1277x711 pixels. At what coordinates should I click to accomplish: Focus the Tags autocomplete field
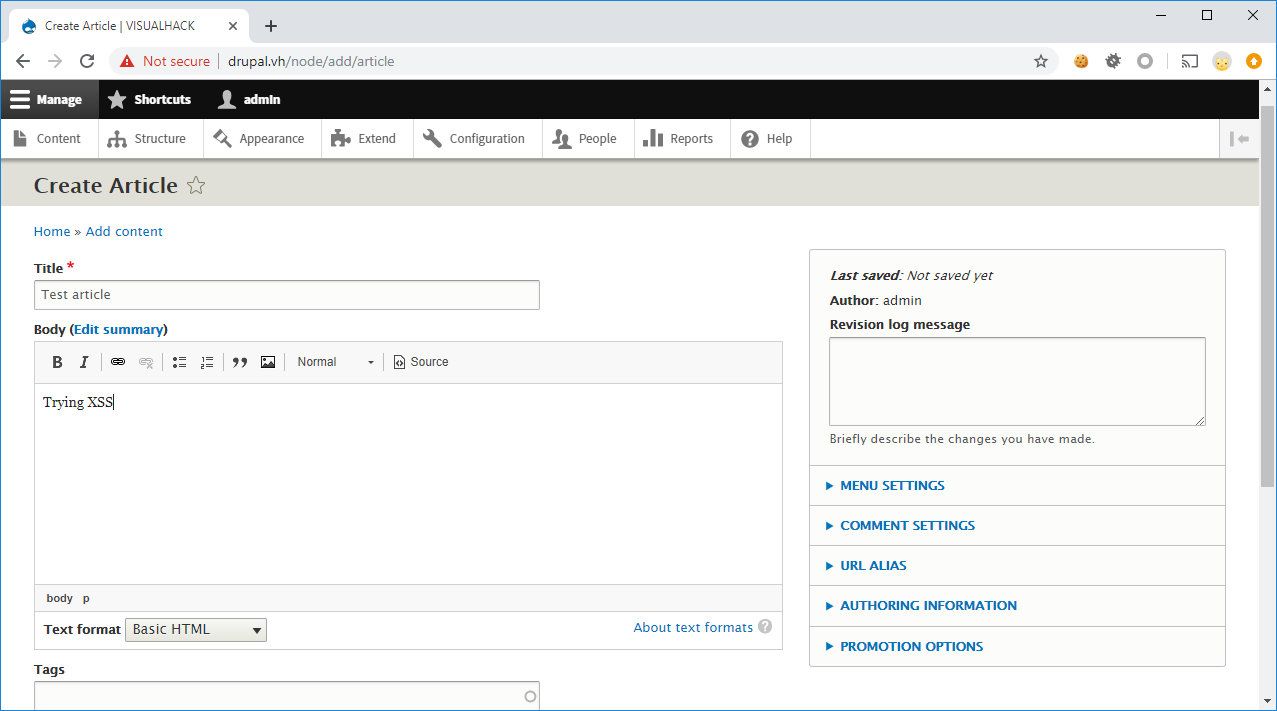pyautogui.click(x=287, y=696)
